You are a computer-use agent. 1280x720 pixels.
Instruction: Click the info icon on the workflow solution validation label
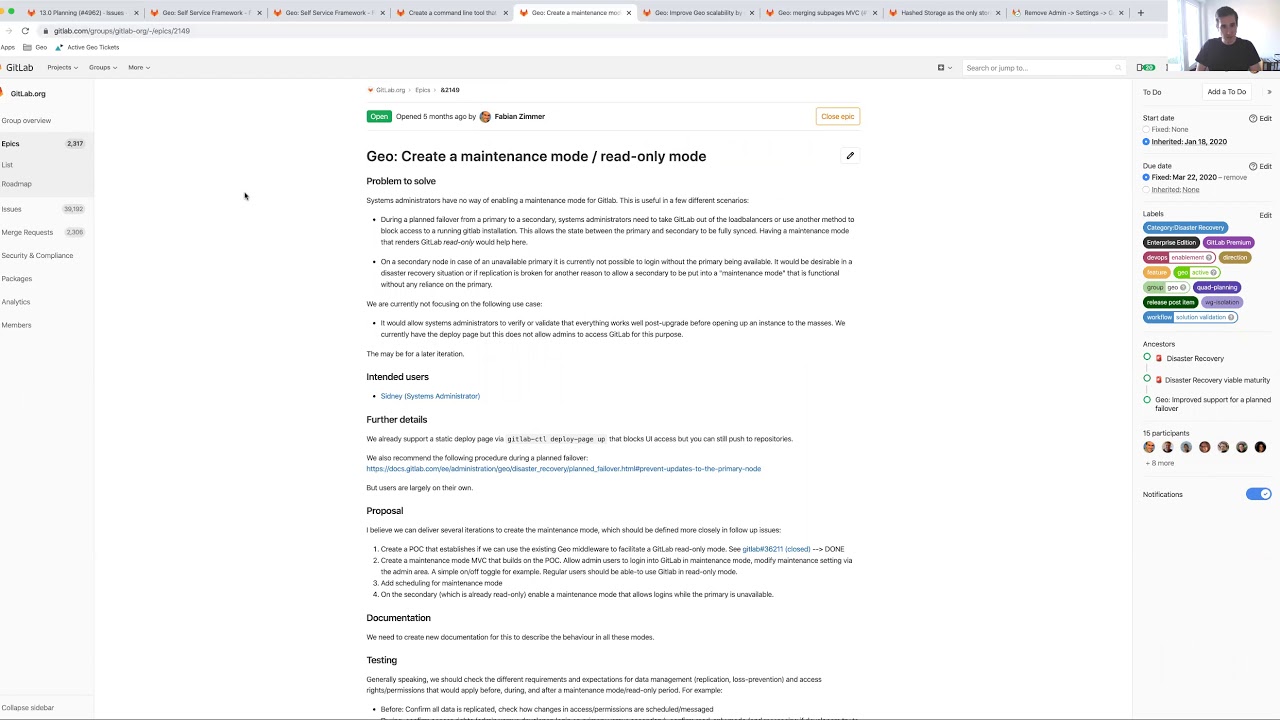(x=1231, y=317)
